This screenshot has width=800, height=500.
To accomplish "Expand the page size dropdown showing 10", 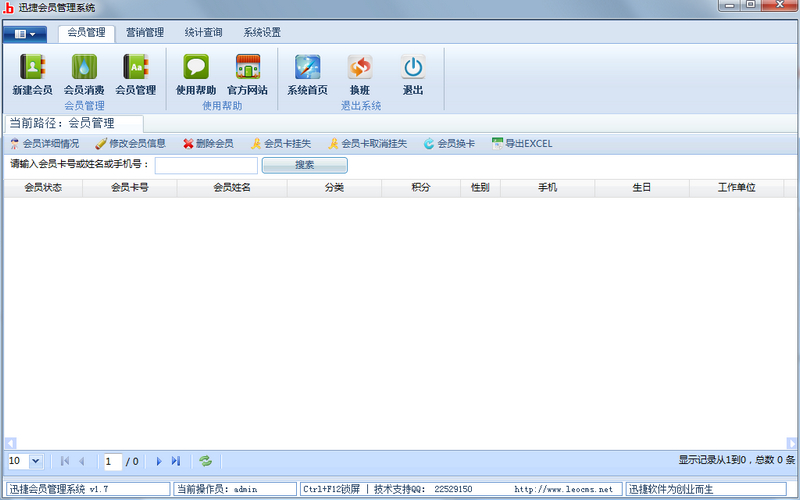I will coord(35,461).
